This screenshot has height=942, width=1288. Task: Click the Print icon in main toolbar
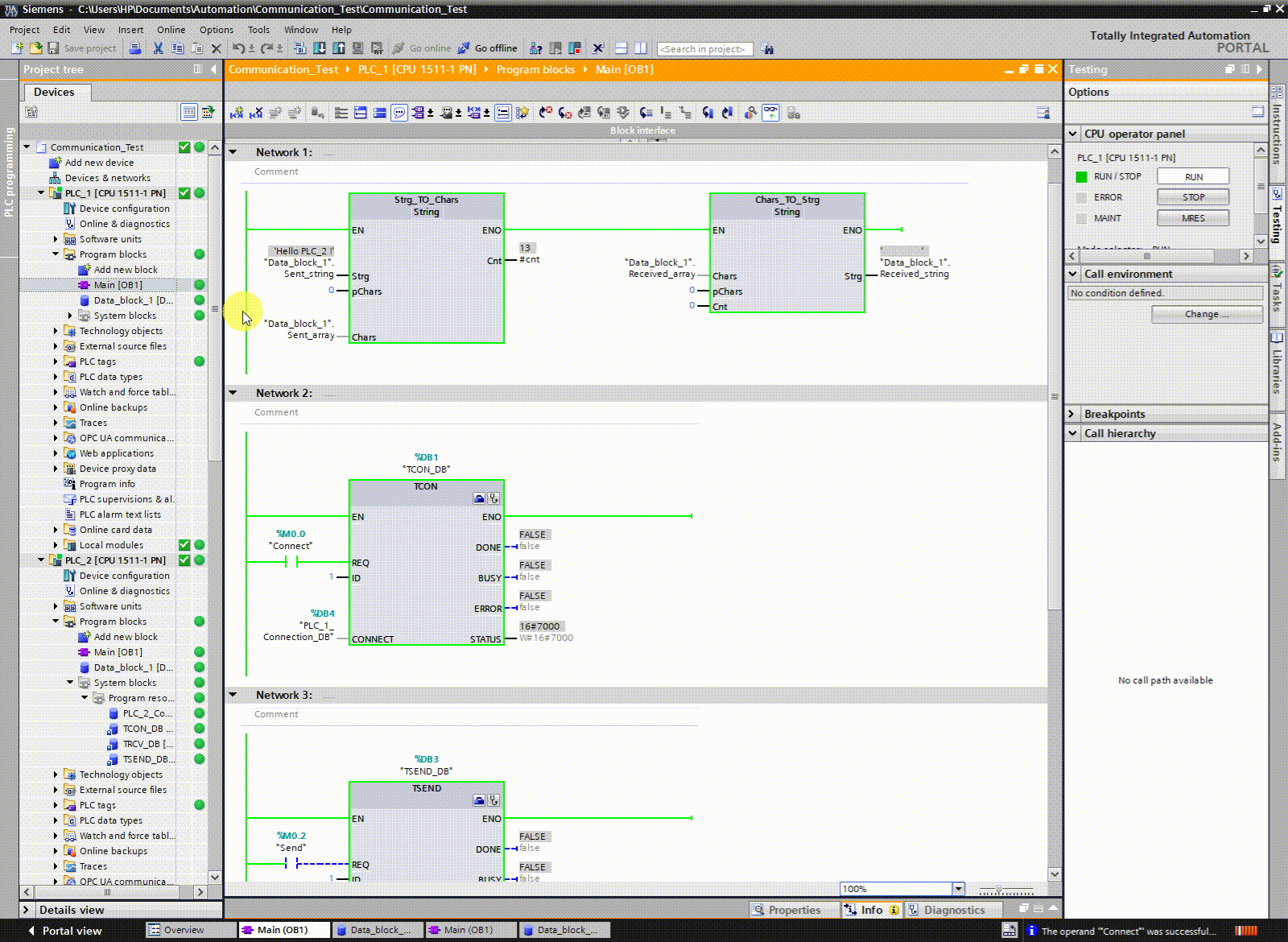click(x=135, y=48)
